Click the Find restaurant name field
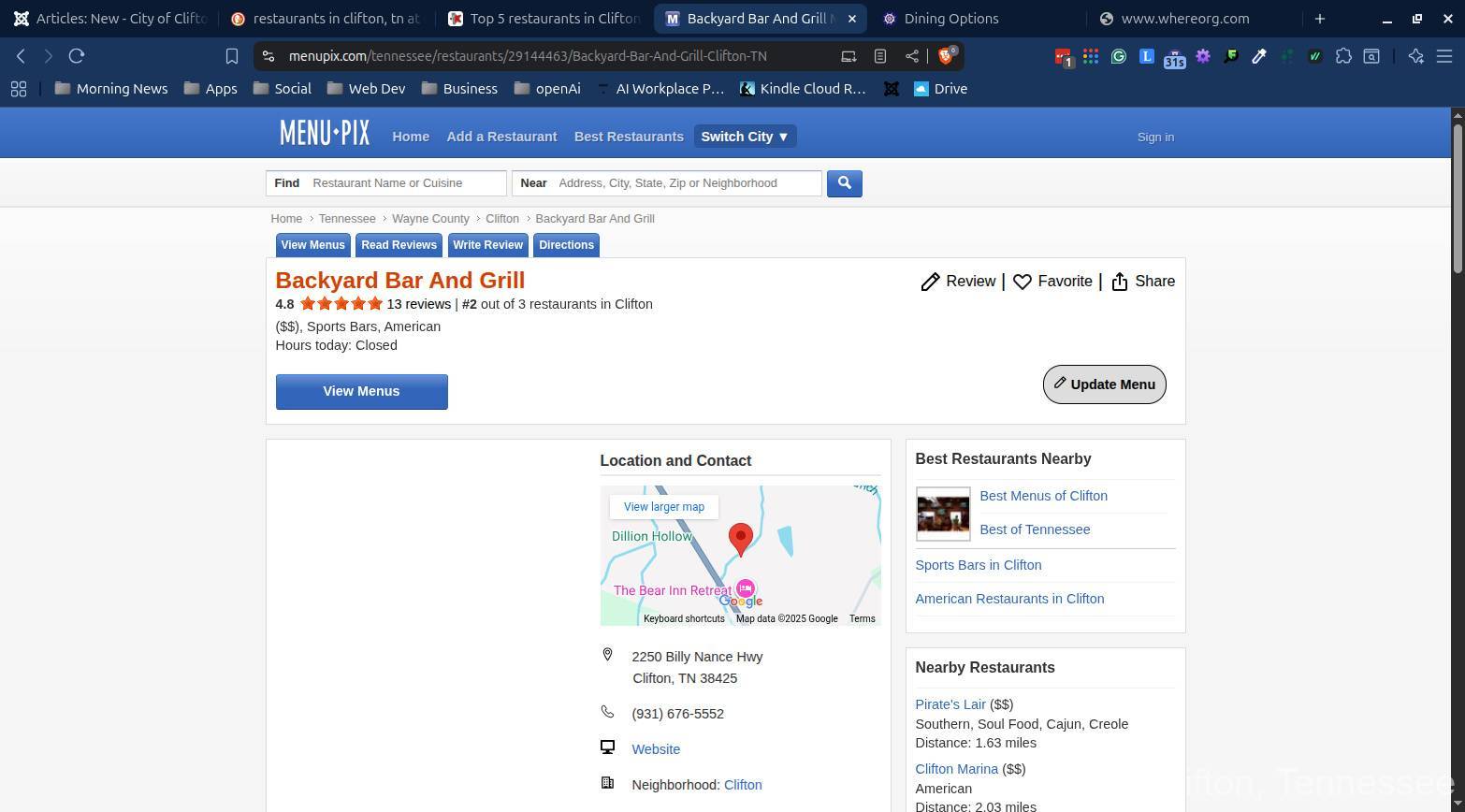1465x812 pixels. (x=404, y=183)
